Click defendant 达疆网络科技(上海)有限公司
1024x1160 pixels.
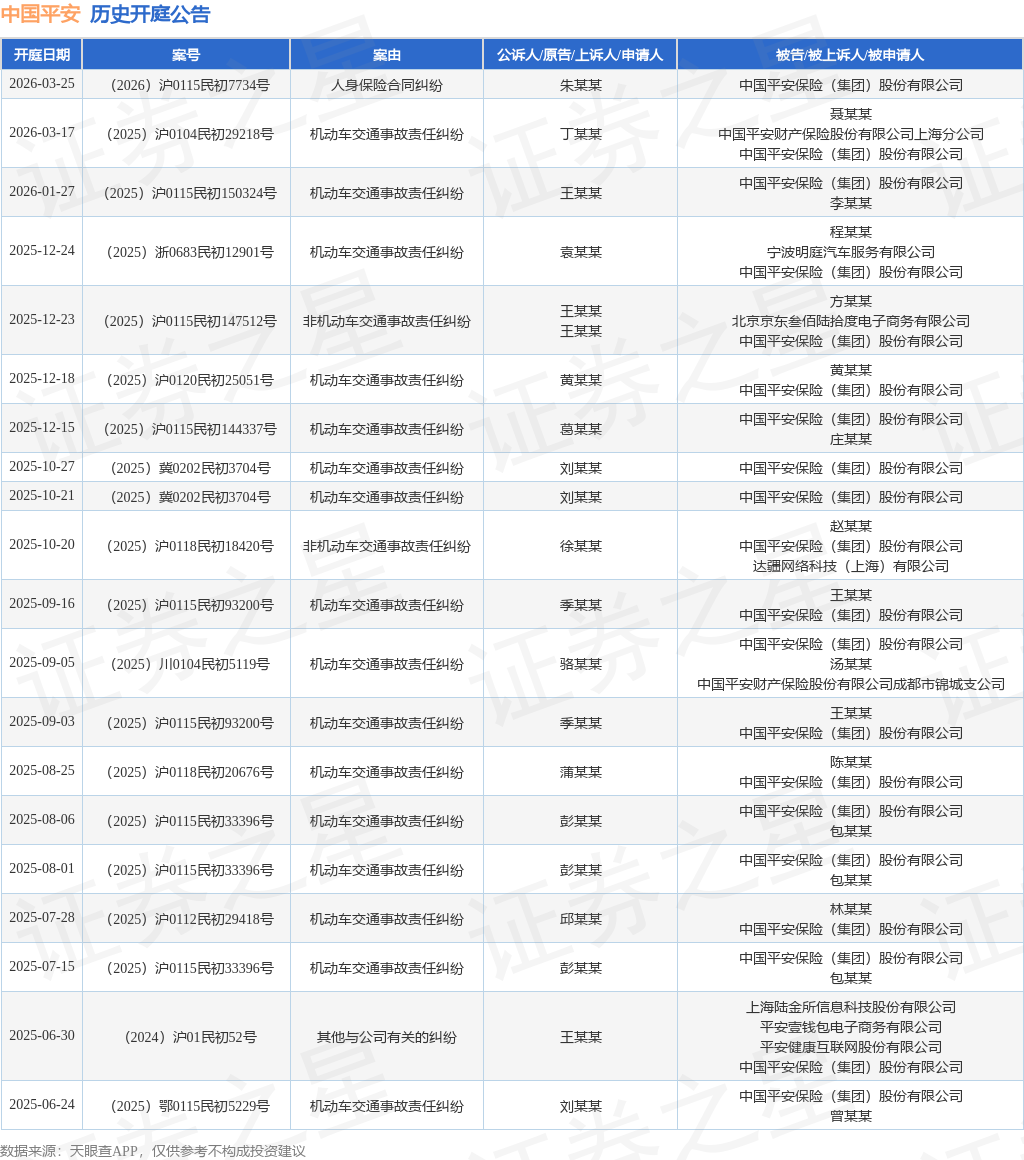pos(850,566)
